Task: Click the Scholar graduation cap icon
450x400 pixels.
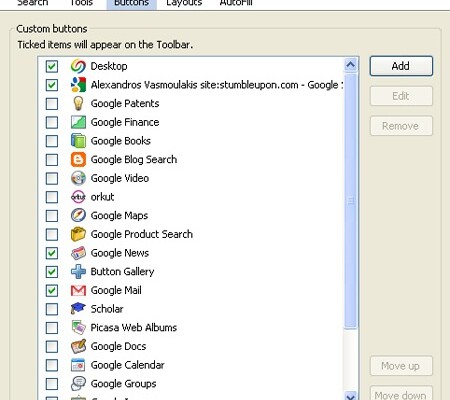Action: point(78,309)
